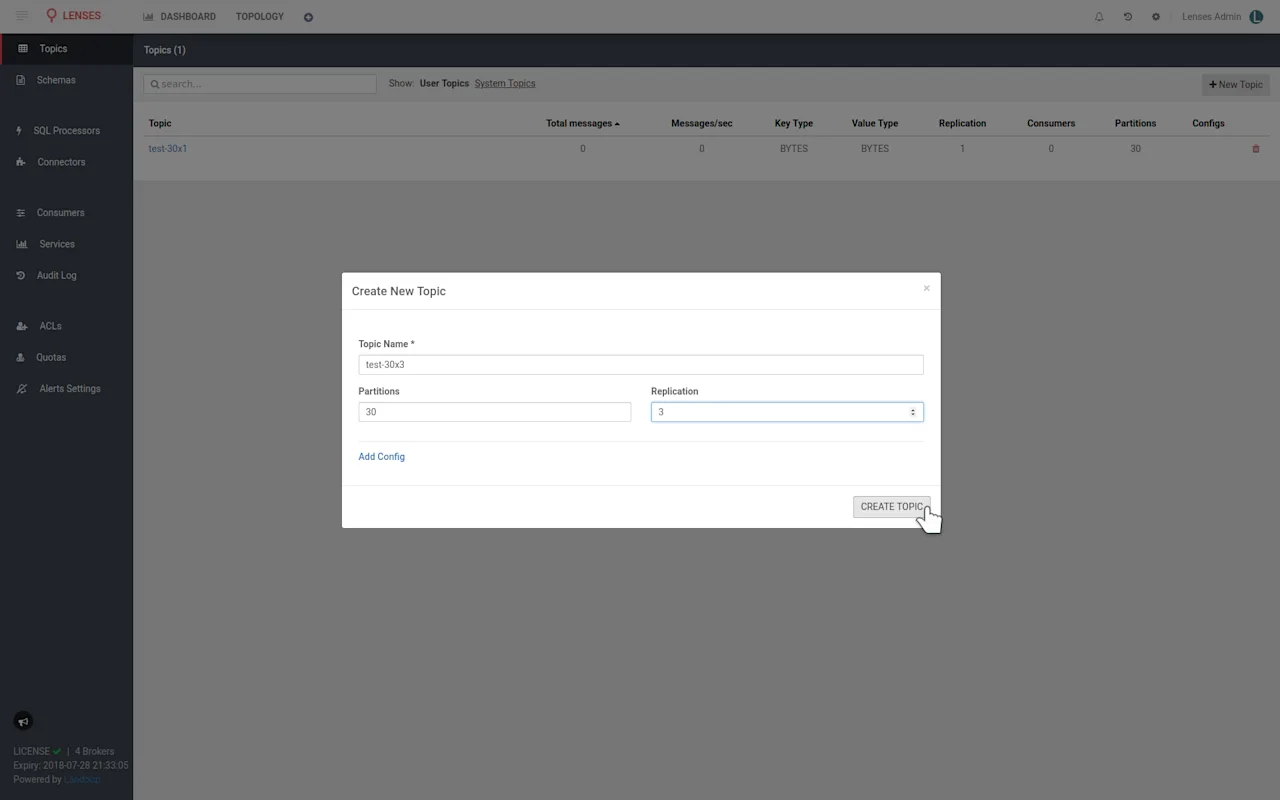Open the hamburger menu icon
Screen dimensions: 1280x800
22,16
